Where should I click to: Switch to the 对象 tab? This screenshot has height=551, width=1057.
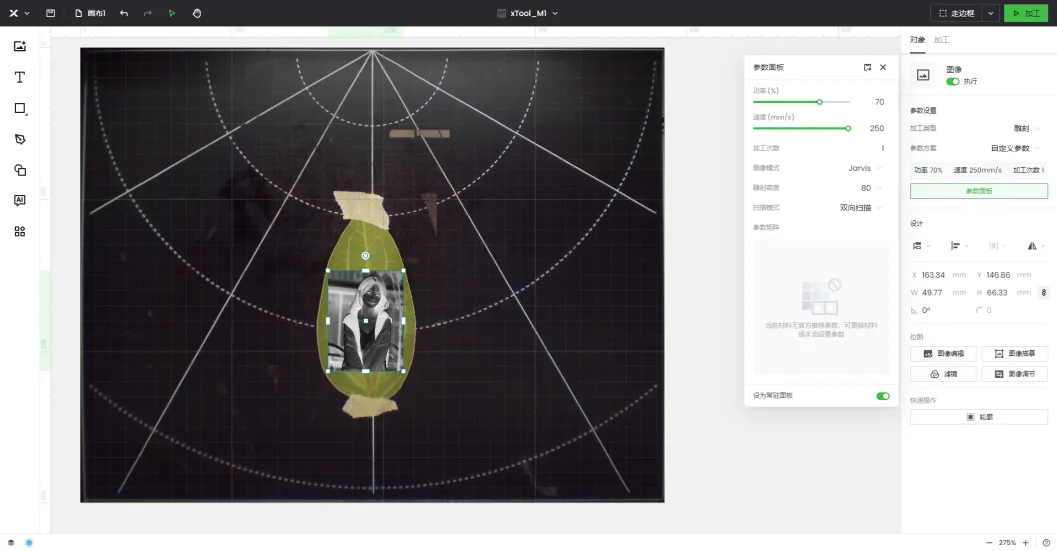[x=917, y=40]
